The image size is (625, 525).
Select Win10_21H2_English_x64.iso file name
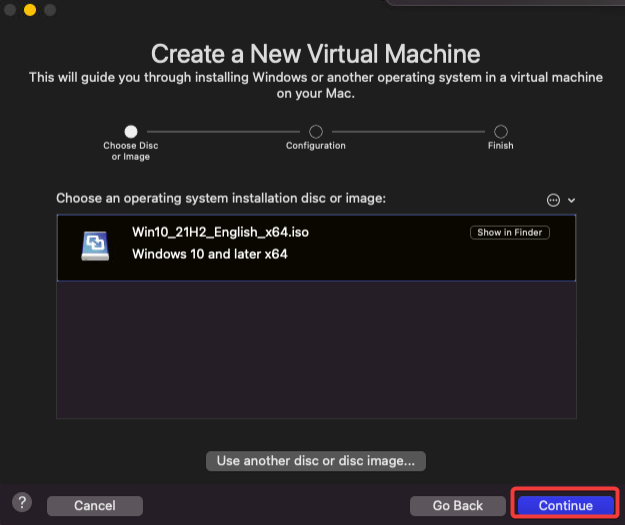pos(220,232)
